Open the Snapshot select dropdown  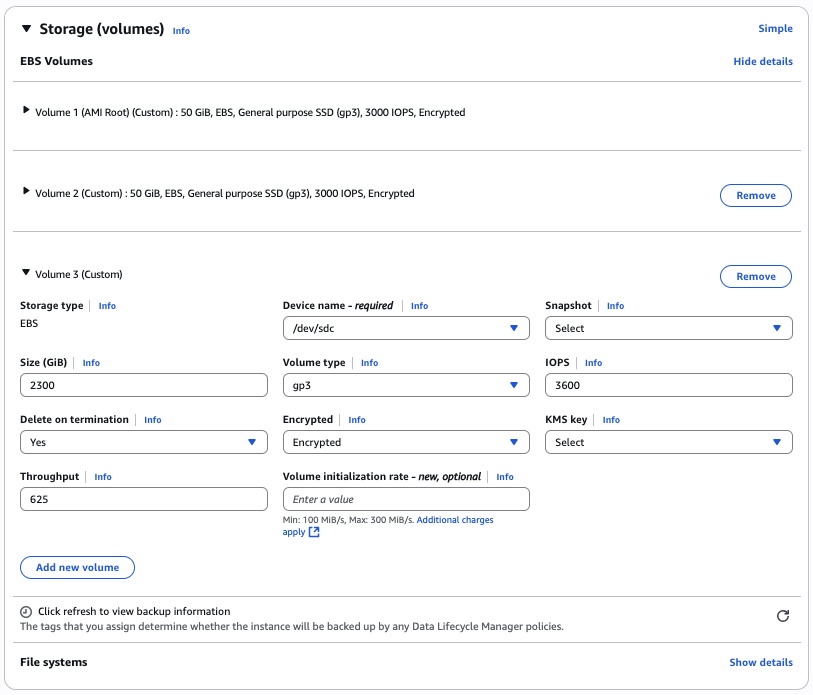point(668,328)
